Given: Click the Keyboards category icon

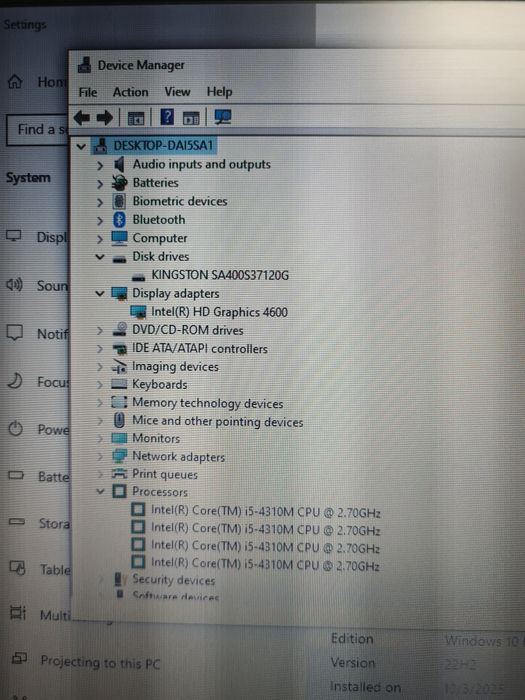Looking at the screenshot, I should tap(119, 384).
